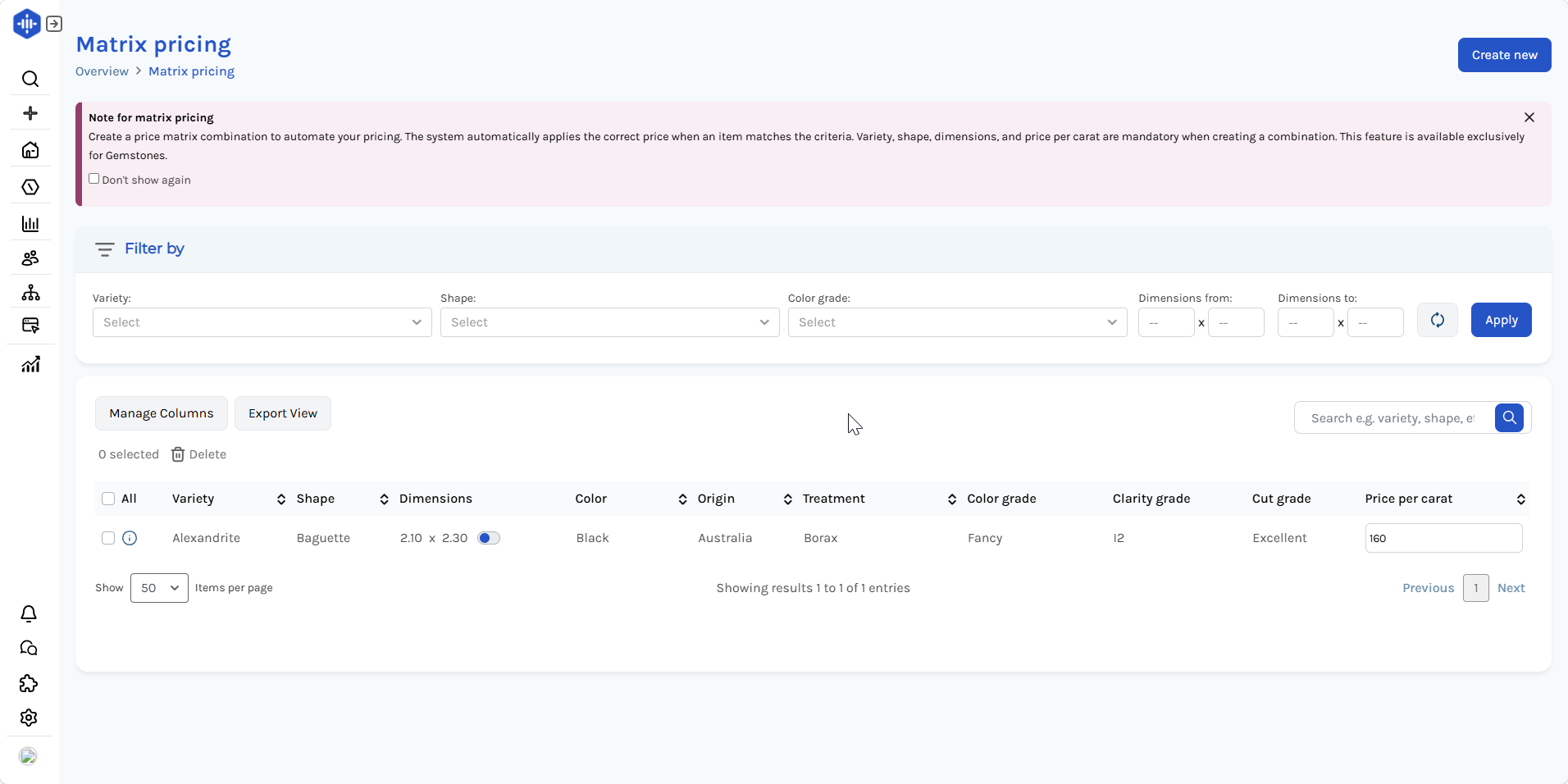Go to the home icon in the sidebar
This screenshot has width=1568, height=784.
pos(30,150)
